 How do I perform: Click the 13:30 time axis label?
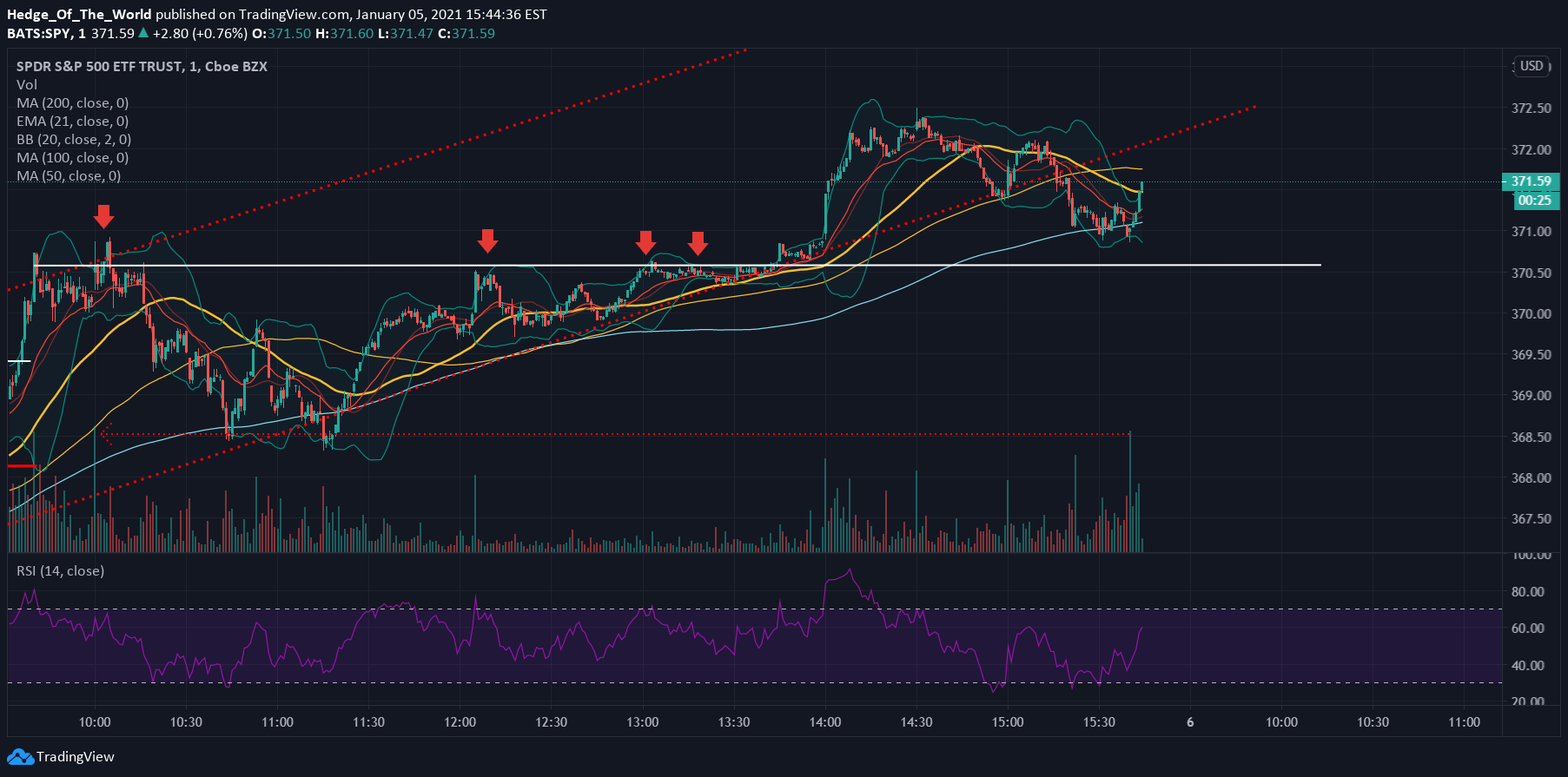[x=734, y=722]
